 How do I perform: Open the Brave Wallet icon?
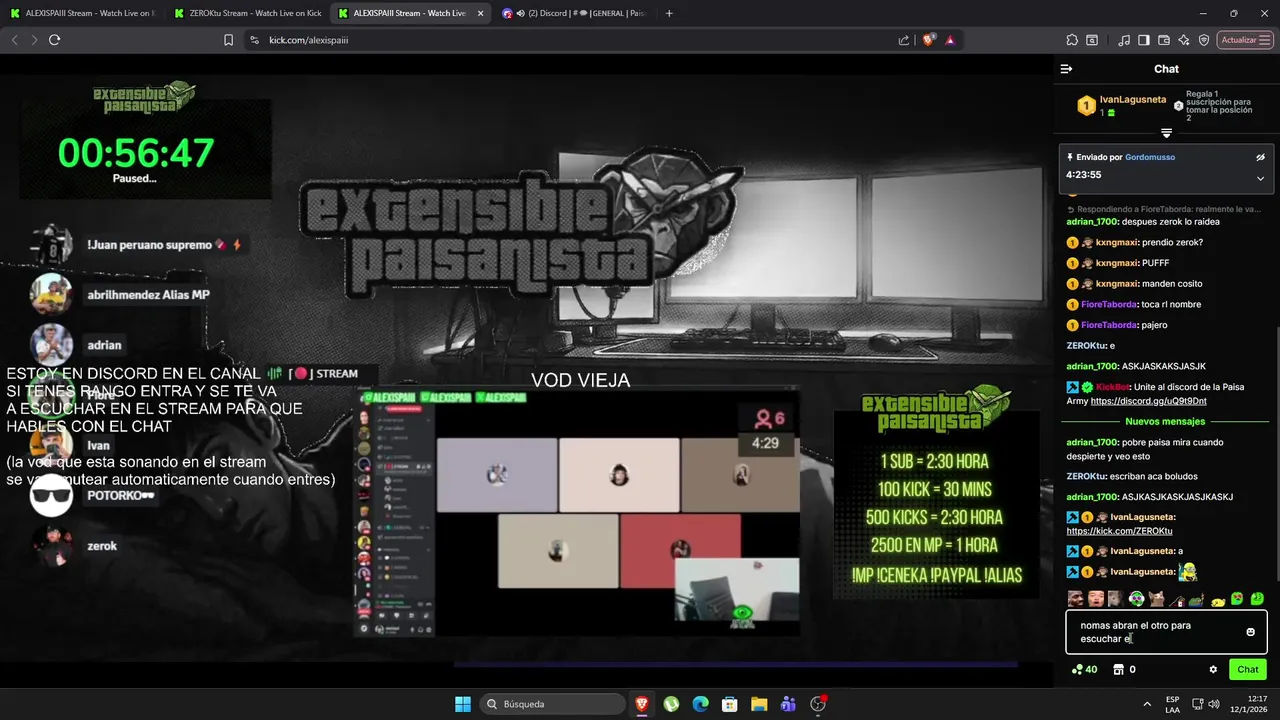click(1164, 40)
